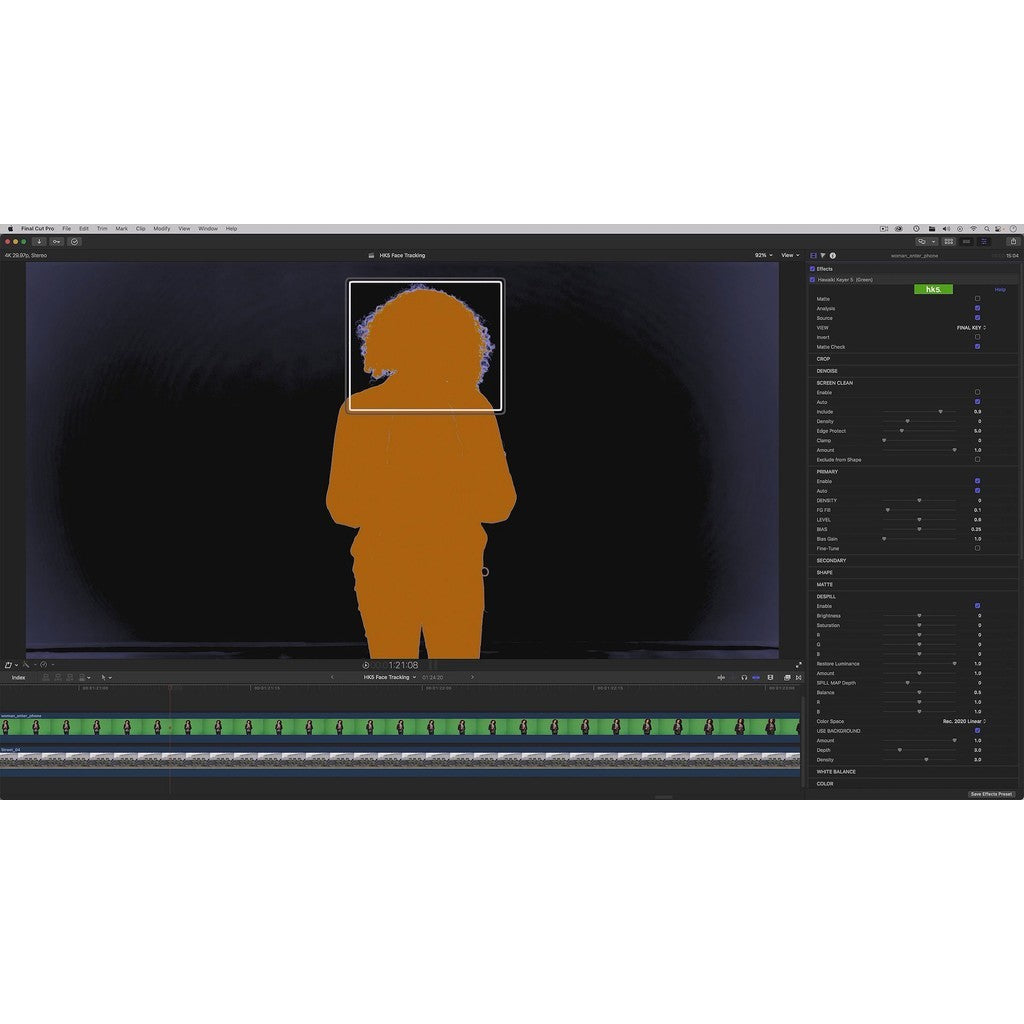
Task: Expand the CROP section
Action: click(823, 359)
